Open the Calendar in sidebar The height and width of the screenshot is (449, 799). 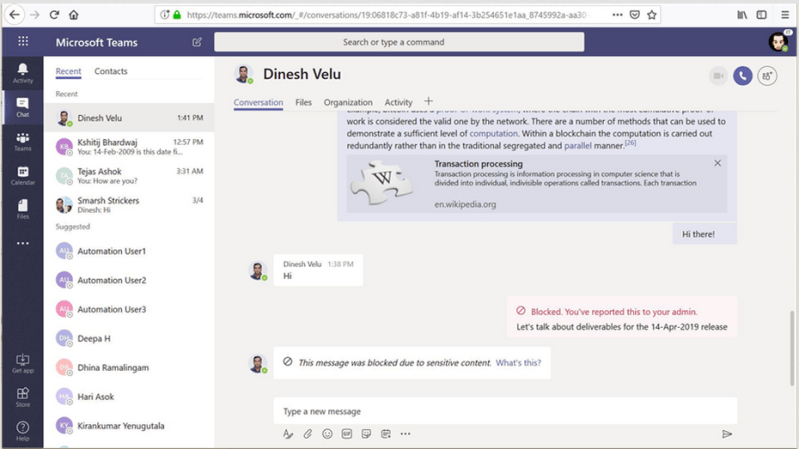coord(22,175)
